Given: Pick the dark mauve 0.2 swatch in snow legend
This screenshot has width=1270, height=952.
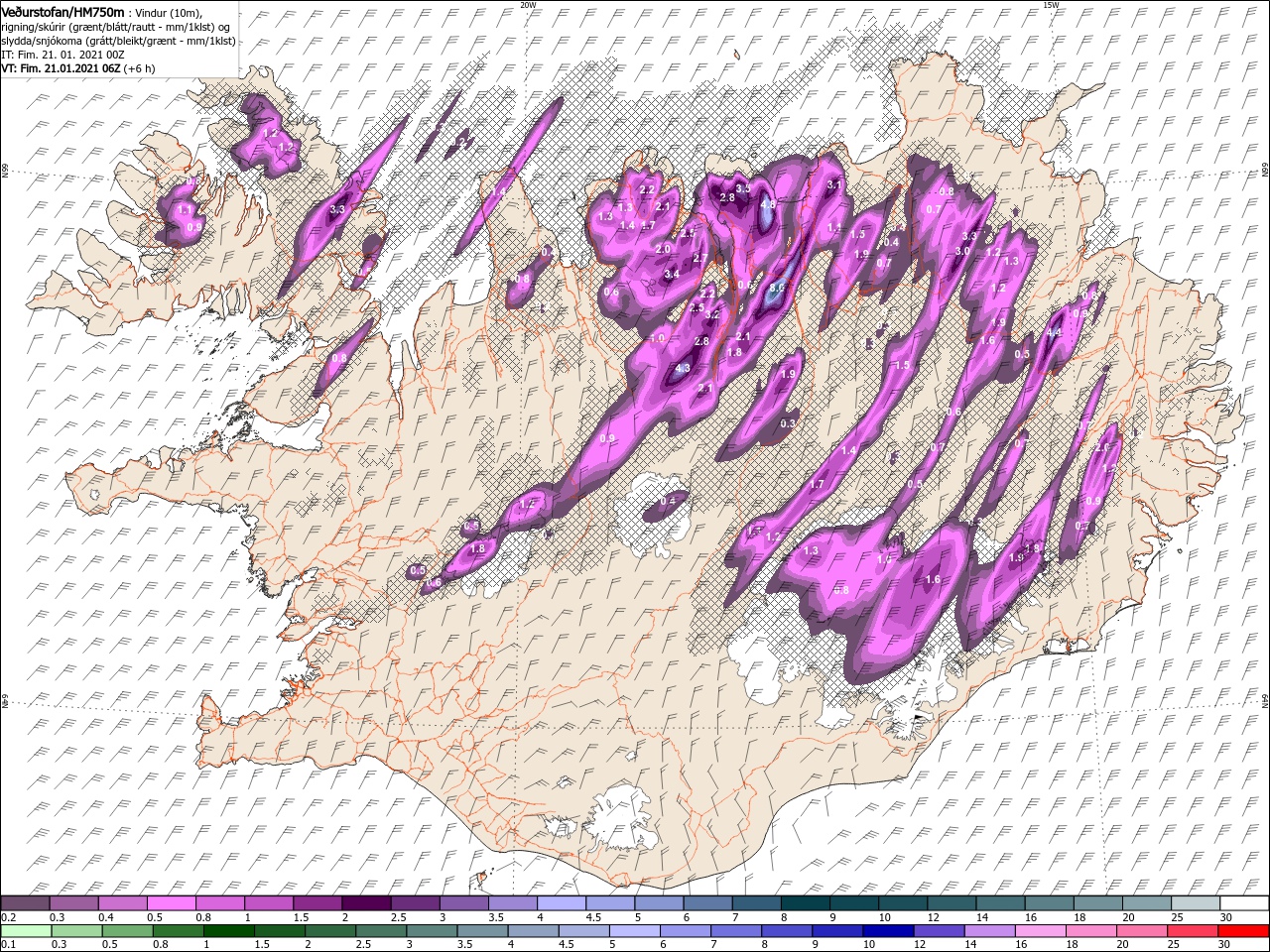Looking at the screenshot, I should pyautogui.click(x=25, y=902).
